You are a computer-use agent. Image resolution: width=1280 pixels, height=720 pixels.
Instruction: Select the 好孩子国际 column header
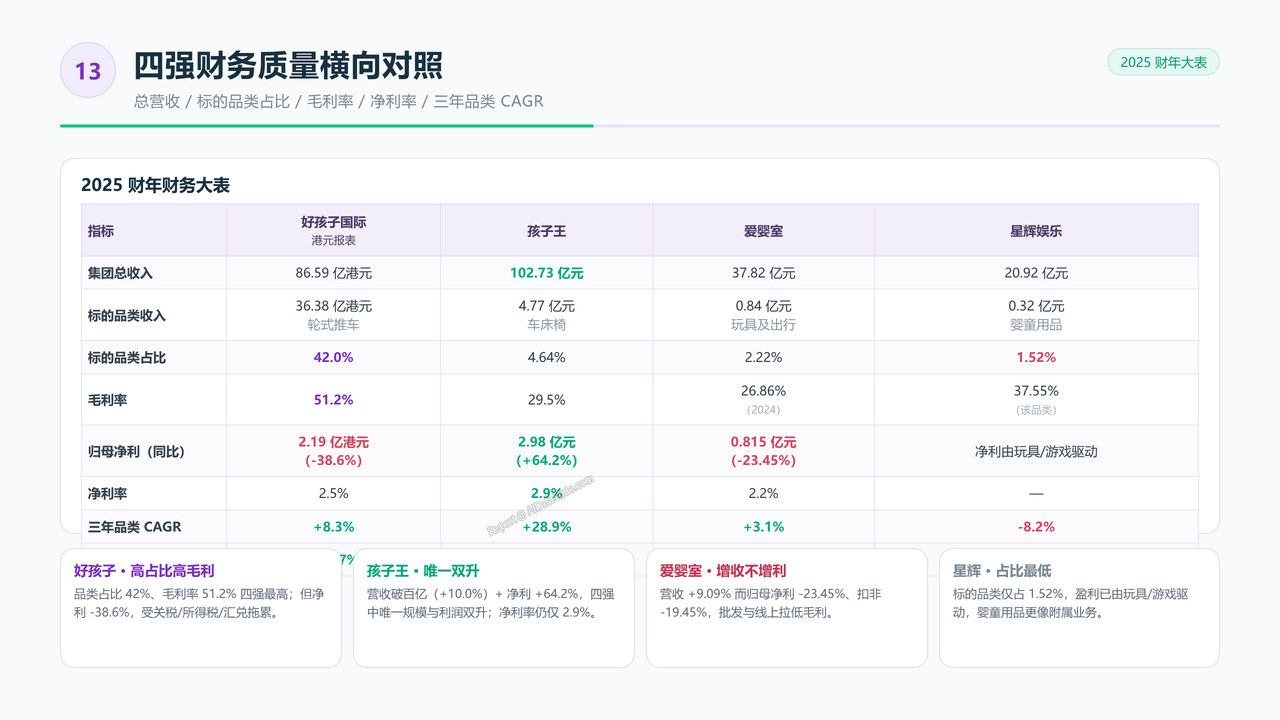[334, 231]
